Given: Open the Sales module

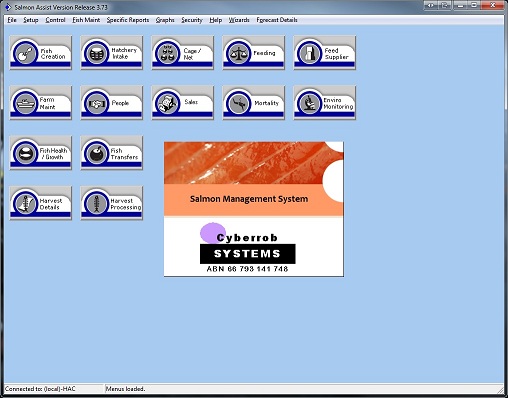Looking at the screenshot, I should [183, 103].
